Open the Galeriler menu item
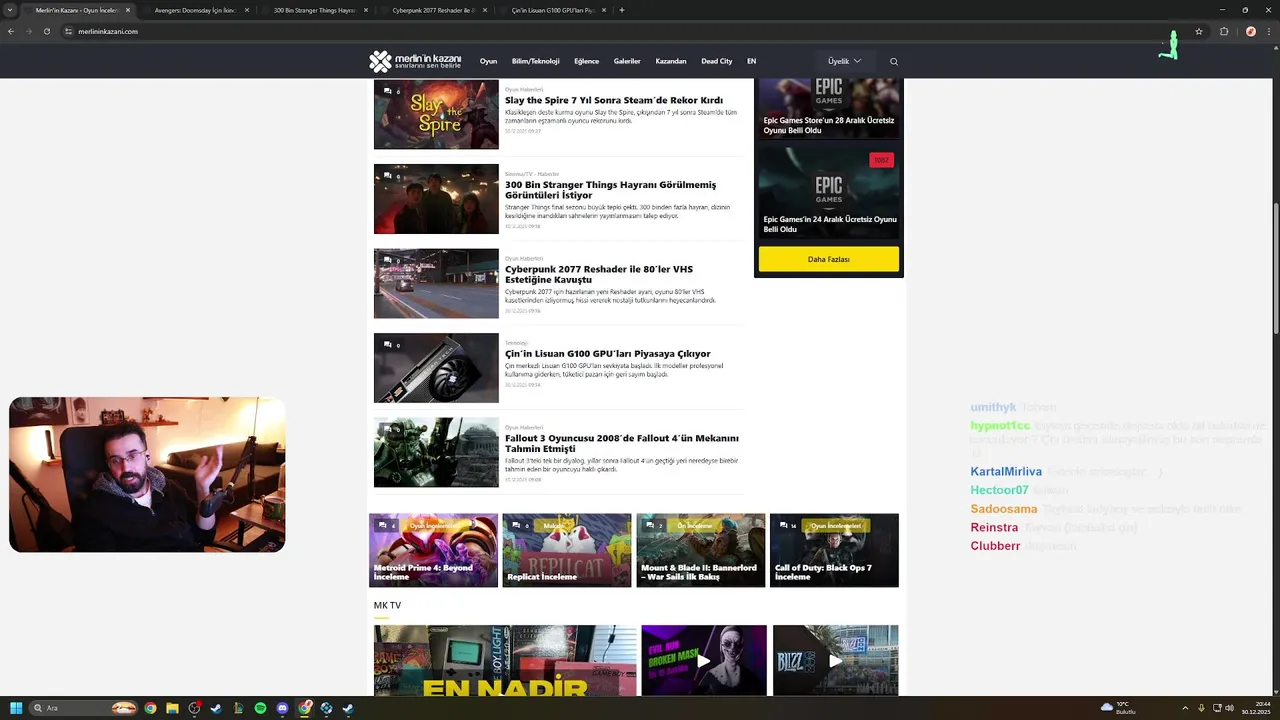The width and height of the screenshot is (1280, 720). pos(627,61)
